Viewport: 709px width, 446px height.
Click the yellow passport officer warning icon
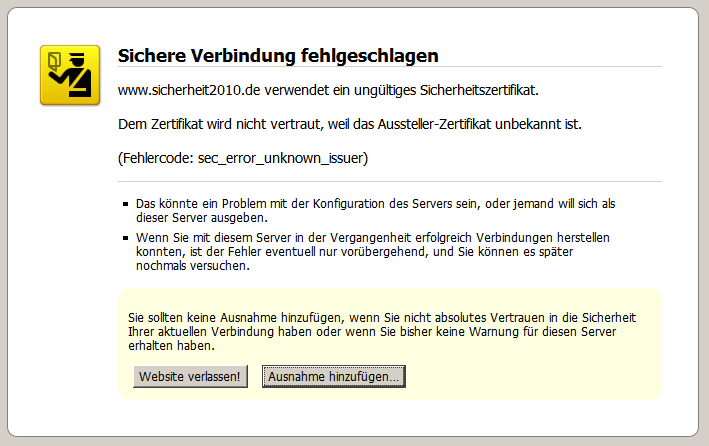[x=69, y=75]
